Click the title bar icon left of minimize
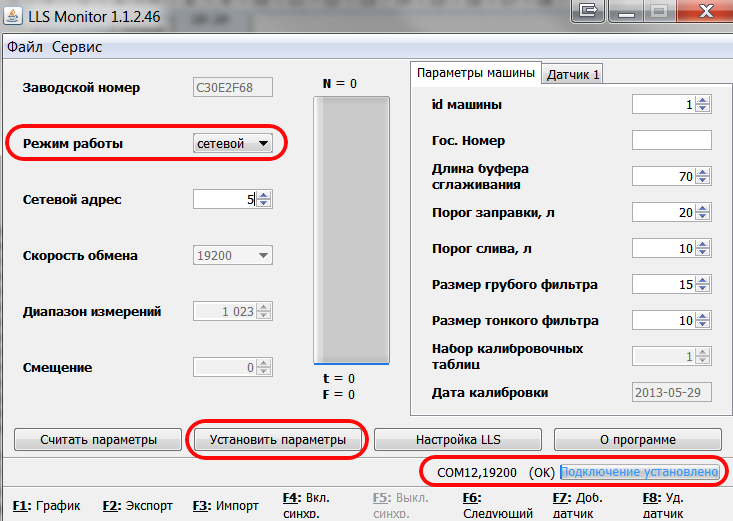Viewport: 733px width, 521px height. click(588, 10)
